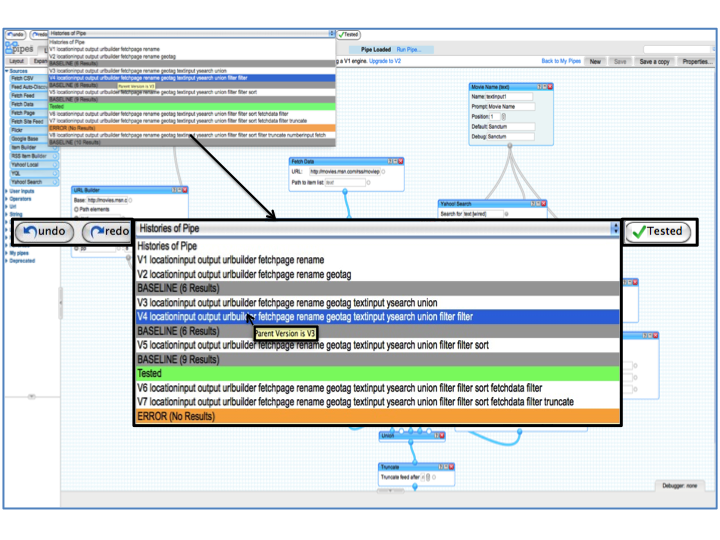The height and width of the screenshot is (540, 720).
Task: Click the Layout button
Action: tap(17, 61)
